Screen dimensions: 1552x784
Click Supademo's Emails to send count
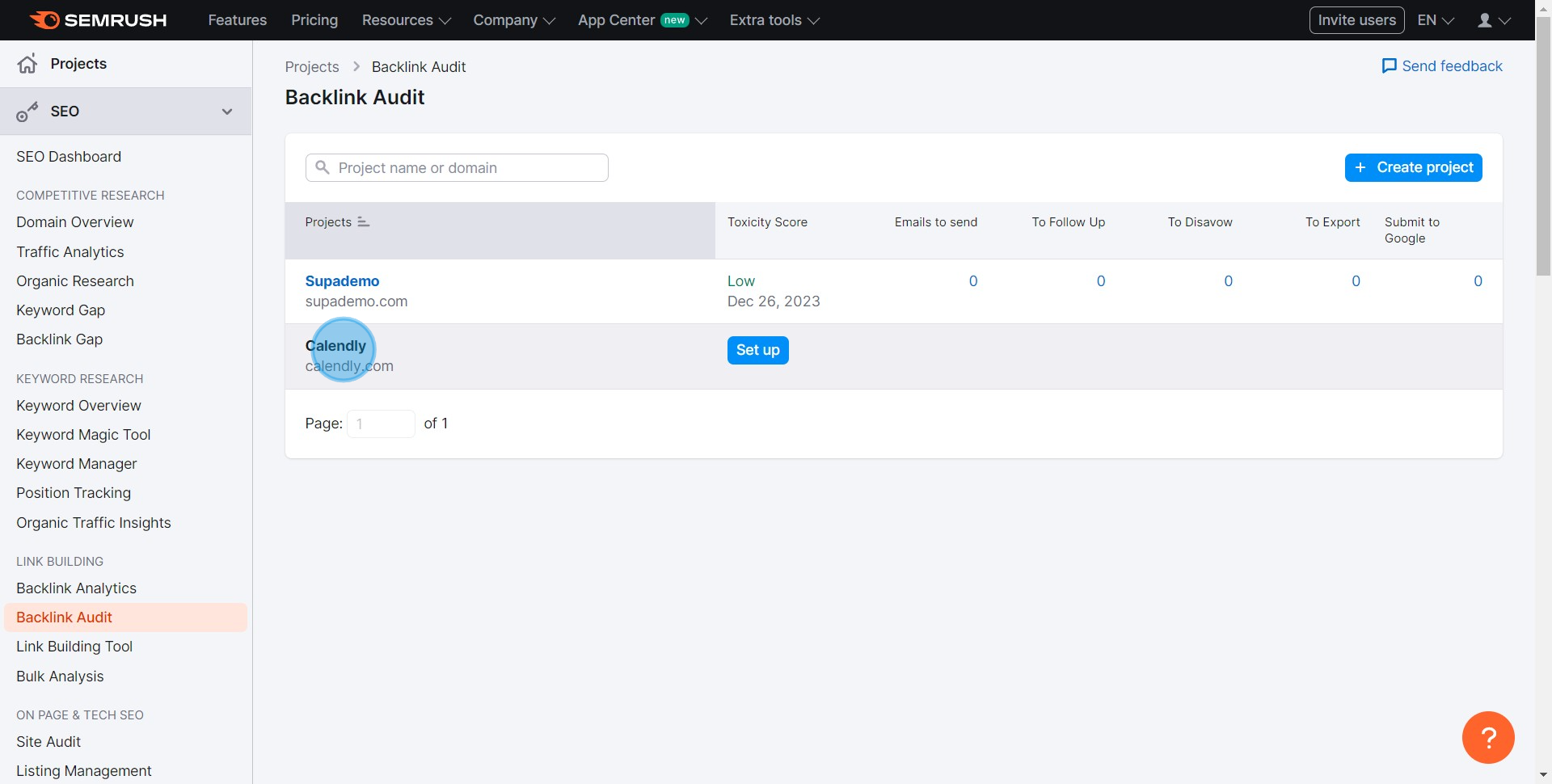973,281
